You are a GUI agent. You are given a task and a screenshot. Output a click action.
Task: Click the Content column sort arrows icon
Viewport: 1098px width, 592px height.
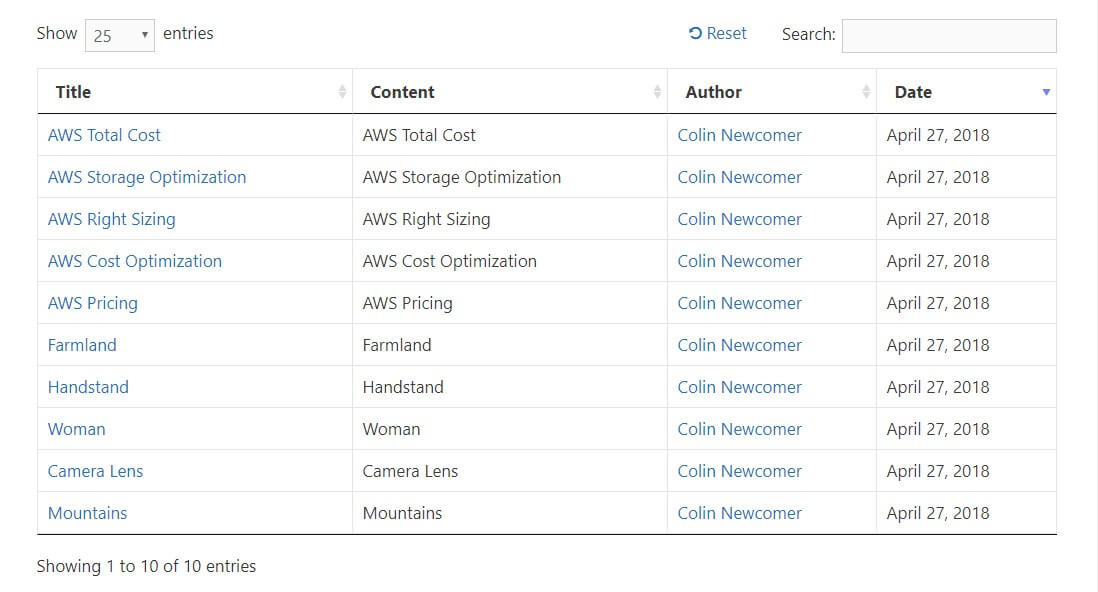pos(657,92)
